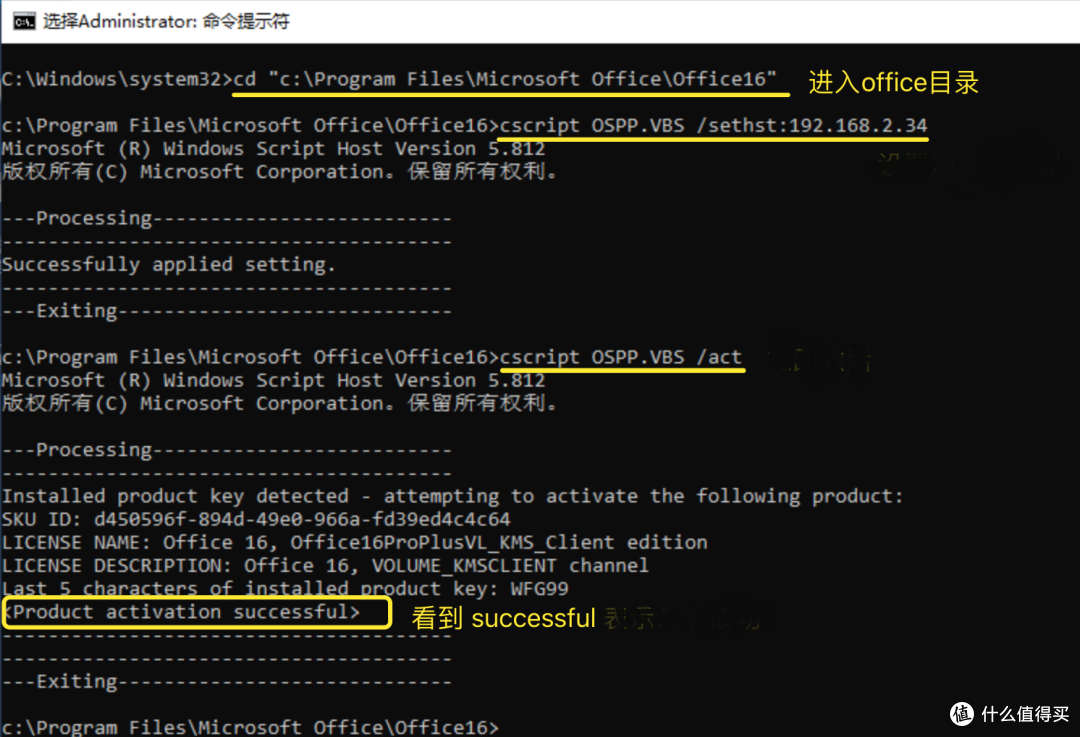The height and width of the screenshot is (737, 1080).
Task: Click the final Office16> prompt at the bottom
Action: [250, 727]
